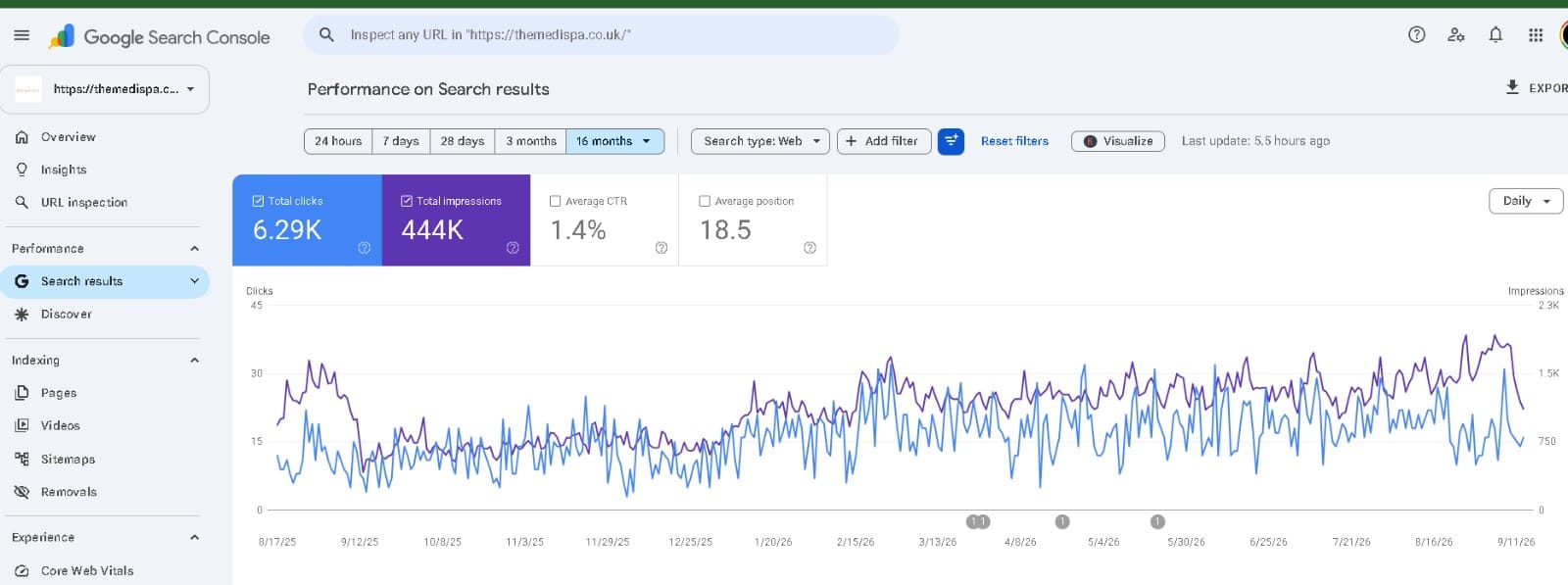Go to Overview in sidebar
The height and width of the screenshot is (585, 1568).
pos(69,137)
